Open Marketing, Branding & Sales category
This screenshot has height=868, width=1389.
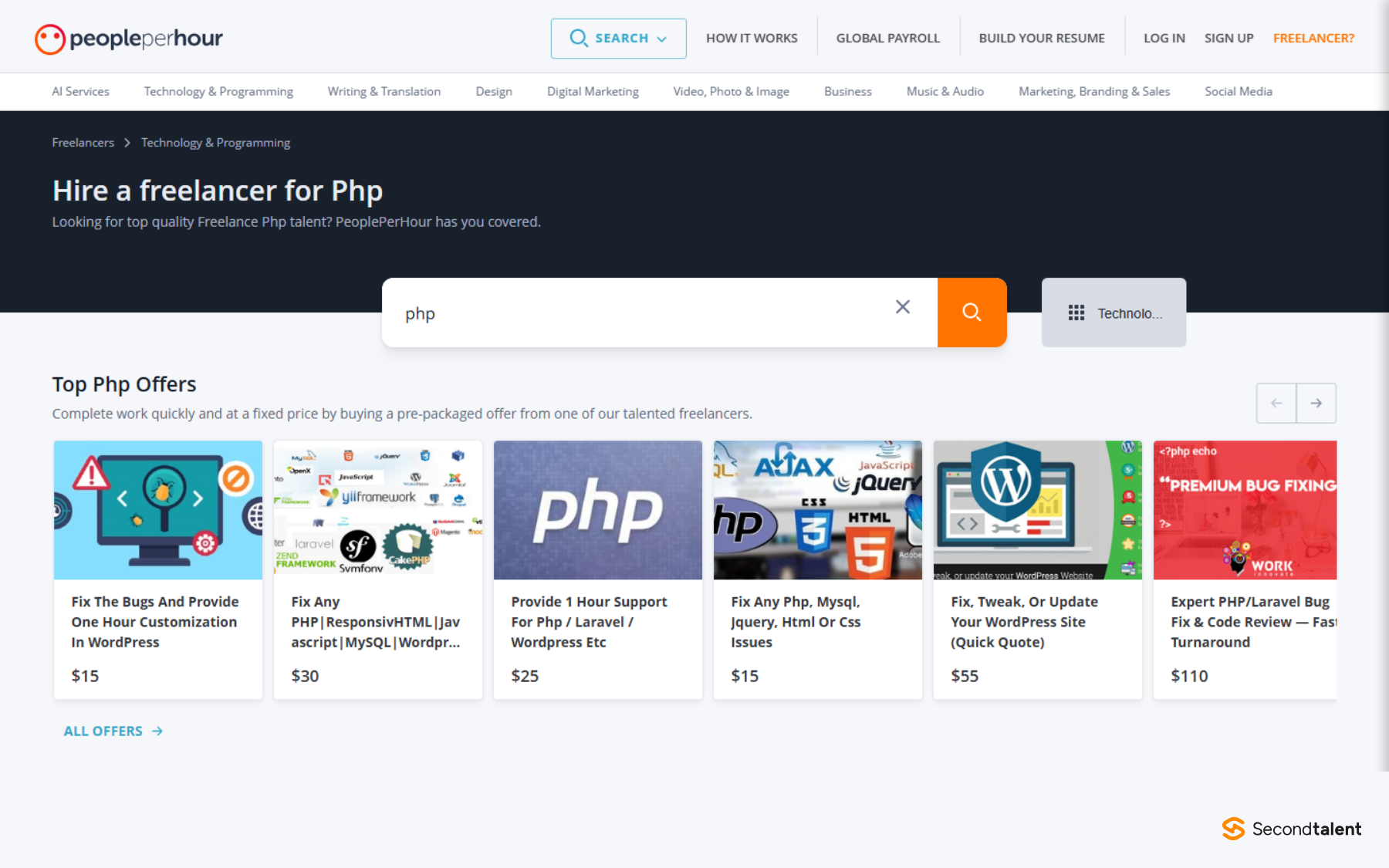1094,91
